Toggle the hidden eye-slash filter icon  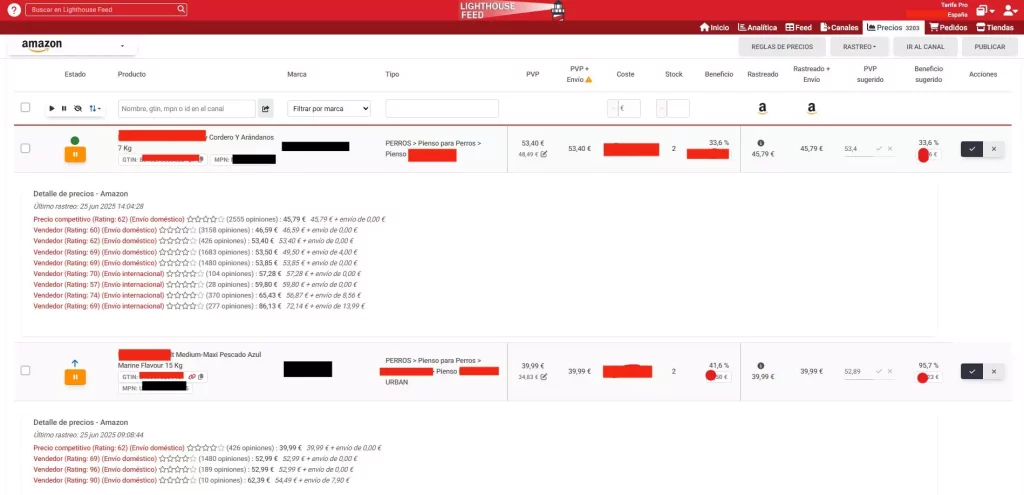click(78, 108)
